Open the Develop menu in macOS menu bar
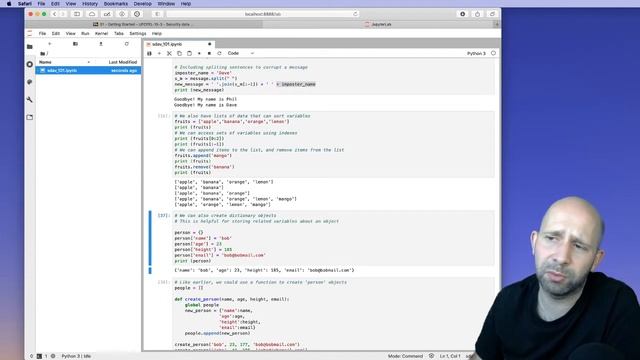The image size is (640, 360). coord(142,4)
